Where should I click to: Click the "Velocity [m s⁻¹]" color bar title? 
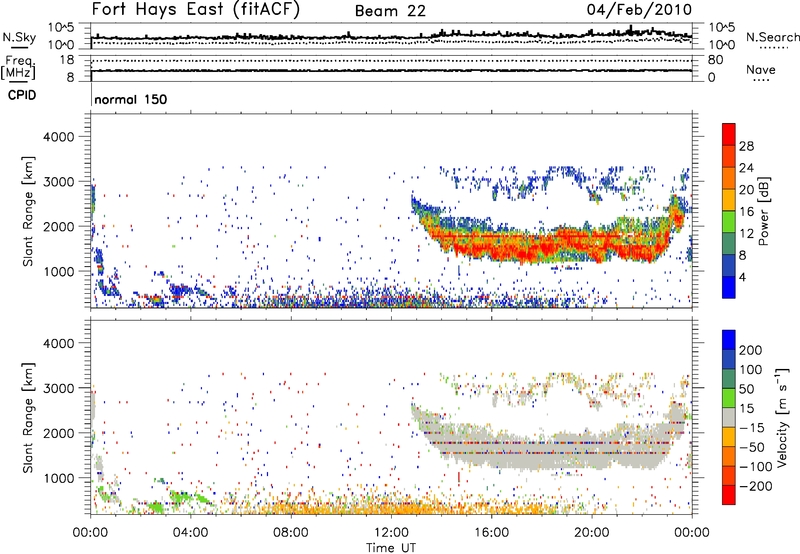[783, 417]
